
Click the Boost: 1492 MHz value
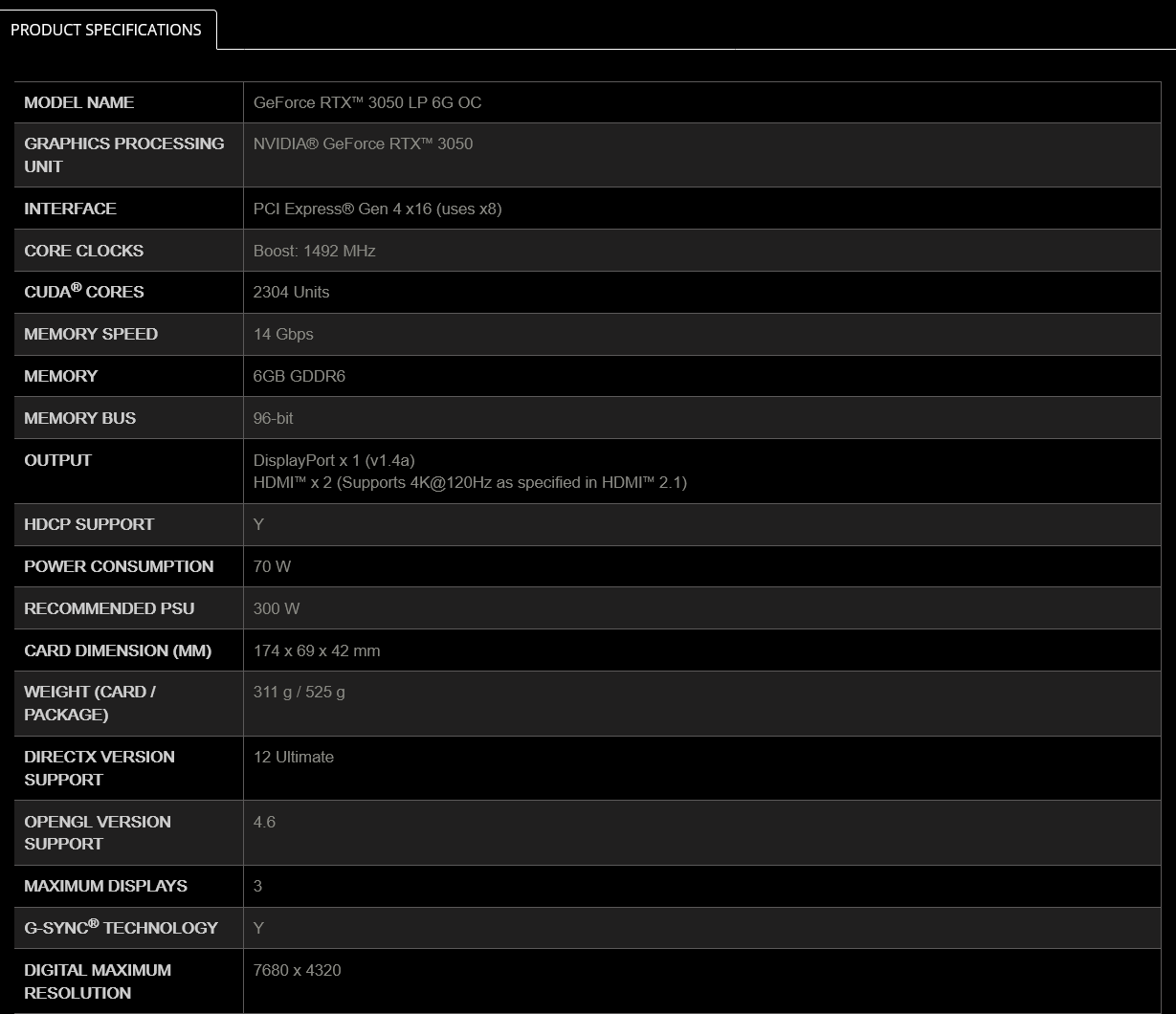coord(314,251)
